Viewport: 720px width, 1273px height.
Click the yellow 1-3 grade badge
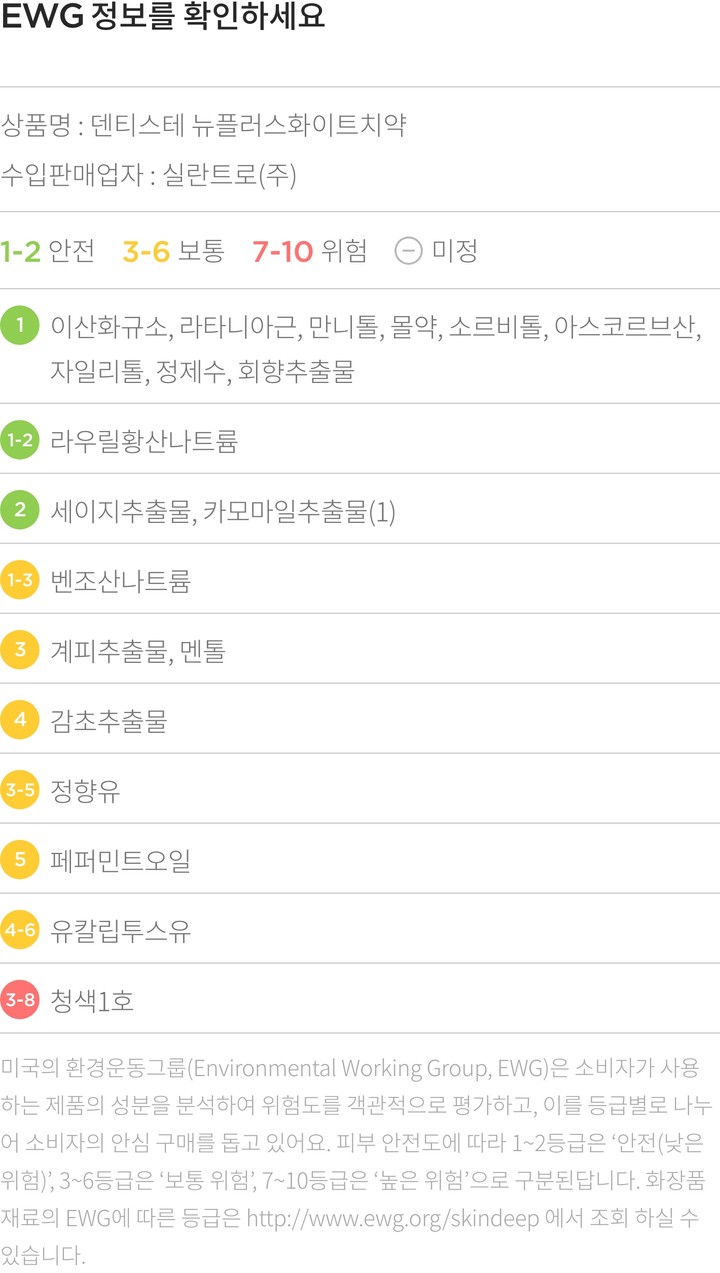(x=20, y=580)
